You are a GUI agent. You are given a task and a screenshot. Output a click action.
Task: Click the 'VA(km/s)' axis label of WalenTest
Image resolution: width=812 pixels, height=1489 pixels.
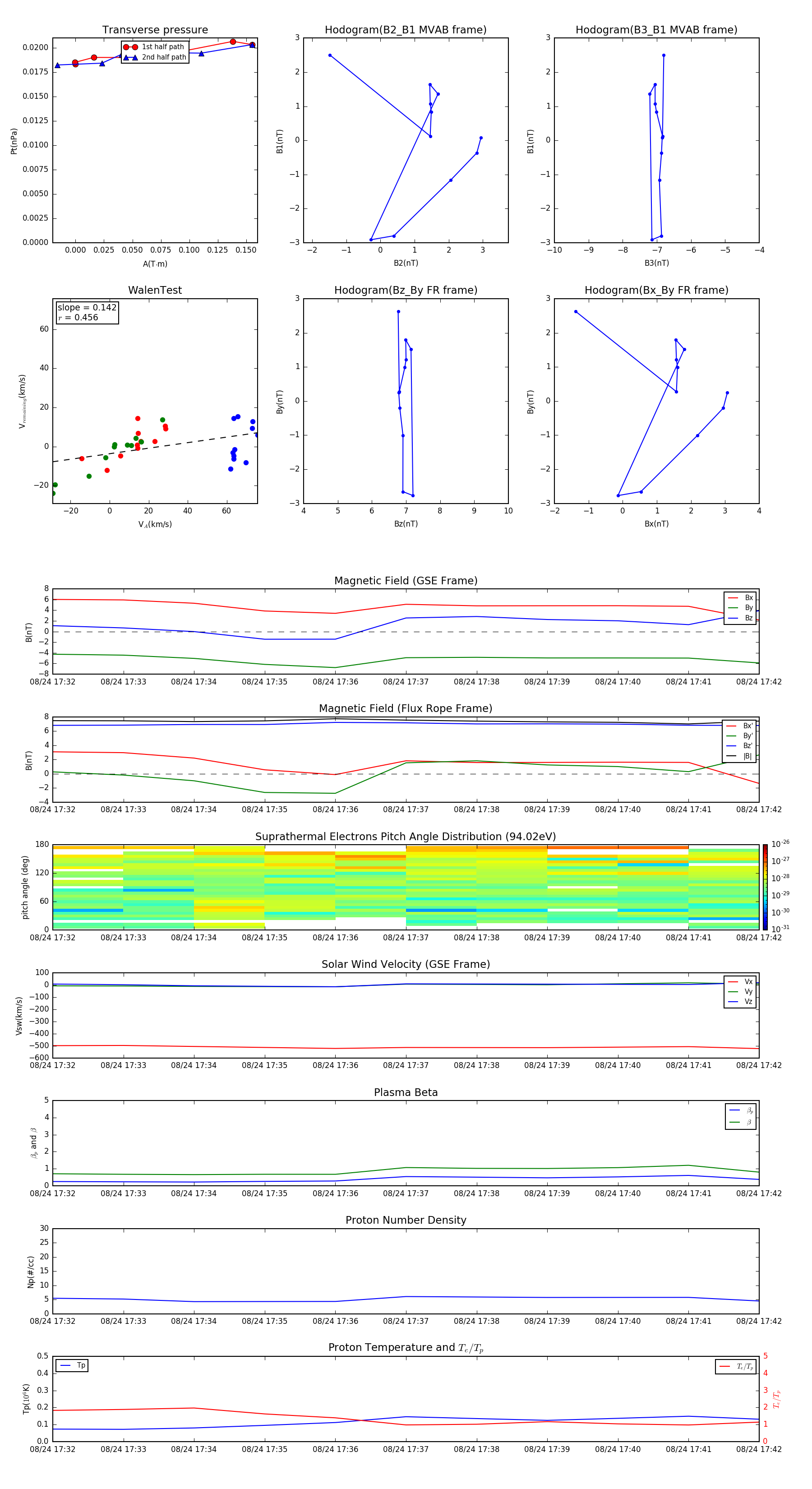coord(155,524)
